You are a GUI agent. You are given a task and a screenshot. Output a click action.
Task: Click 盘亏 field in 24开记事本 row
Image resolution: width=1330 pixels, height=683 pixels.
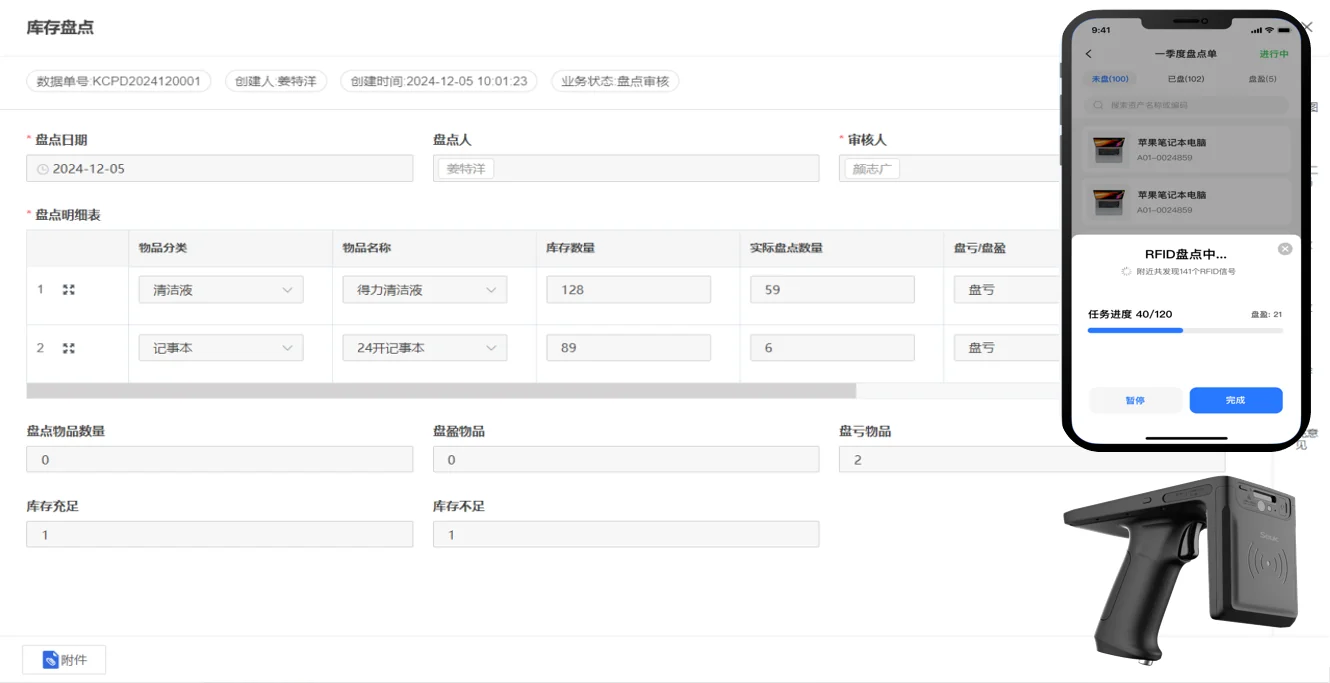1008,348
